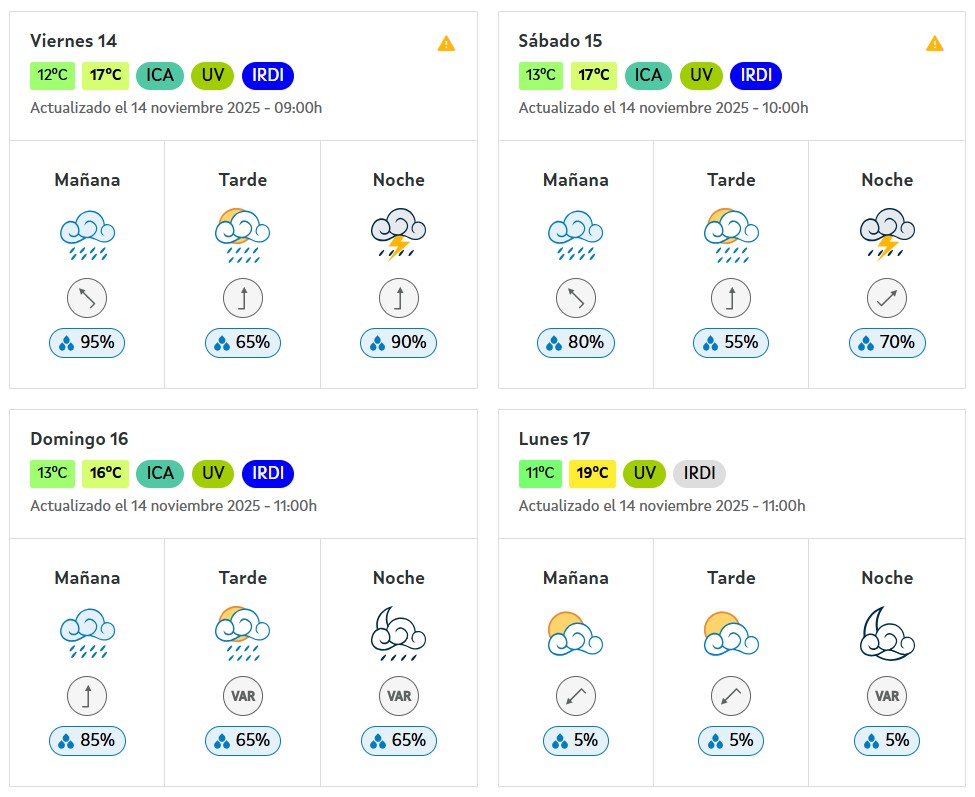
Task: Click the gray IRDI badge for Lunes 17
Action: coord(699,473)
